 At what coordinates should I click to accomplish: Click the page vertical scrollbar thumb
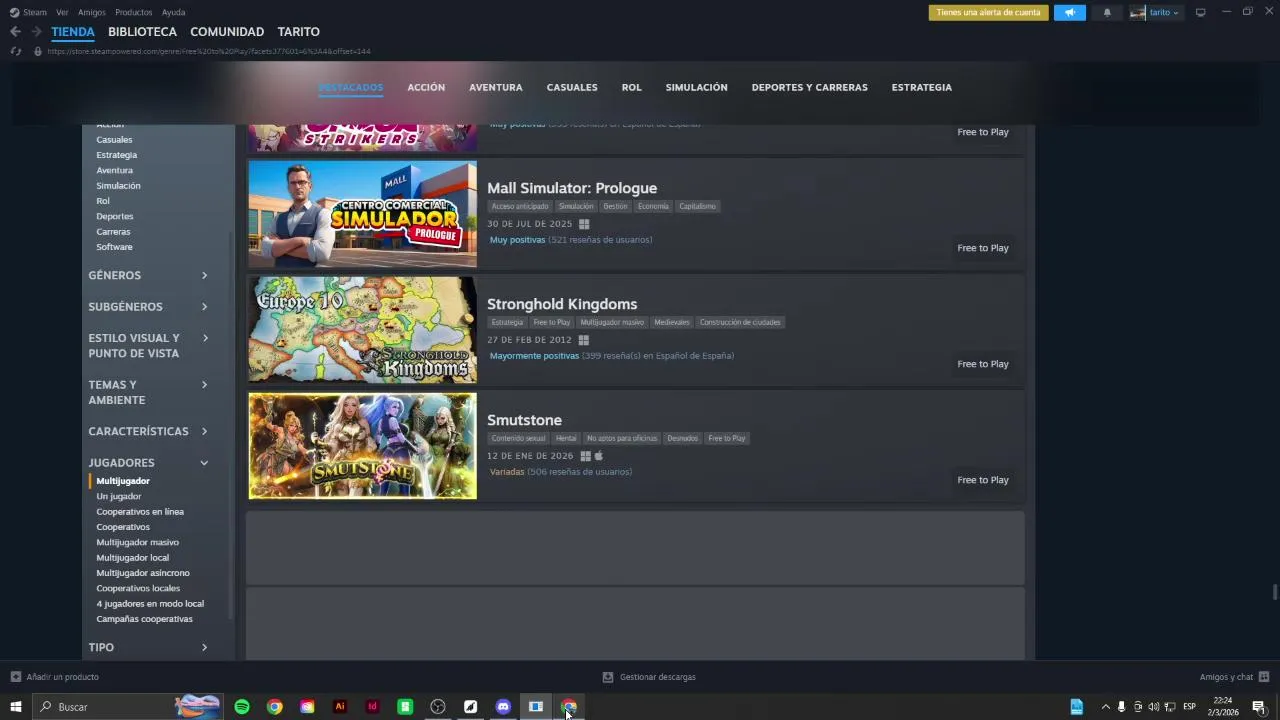point(1275,592)
